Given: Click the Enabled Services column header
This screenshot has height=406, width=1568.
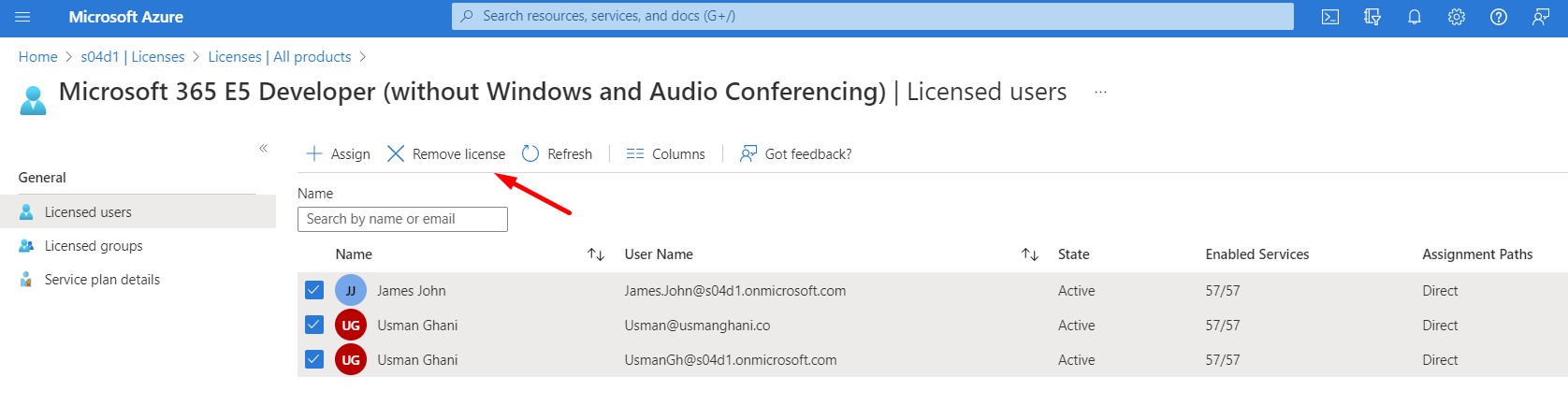Looking at the screenshot, I should tap(1257, 254).
